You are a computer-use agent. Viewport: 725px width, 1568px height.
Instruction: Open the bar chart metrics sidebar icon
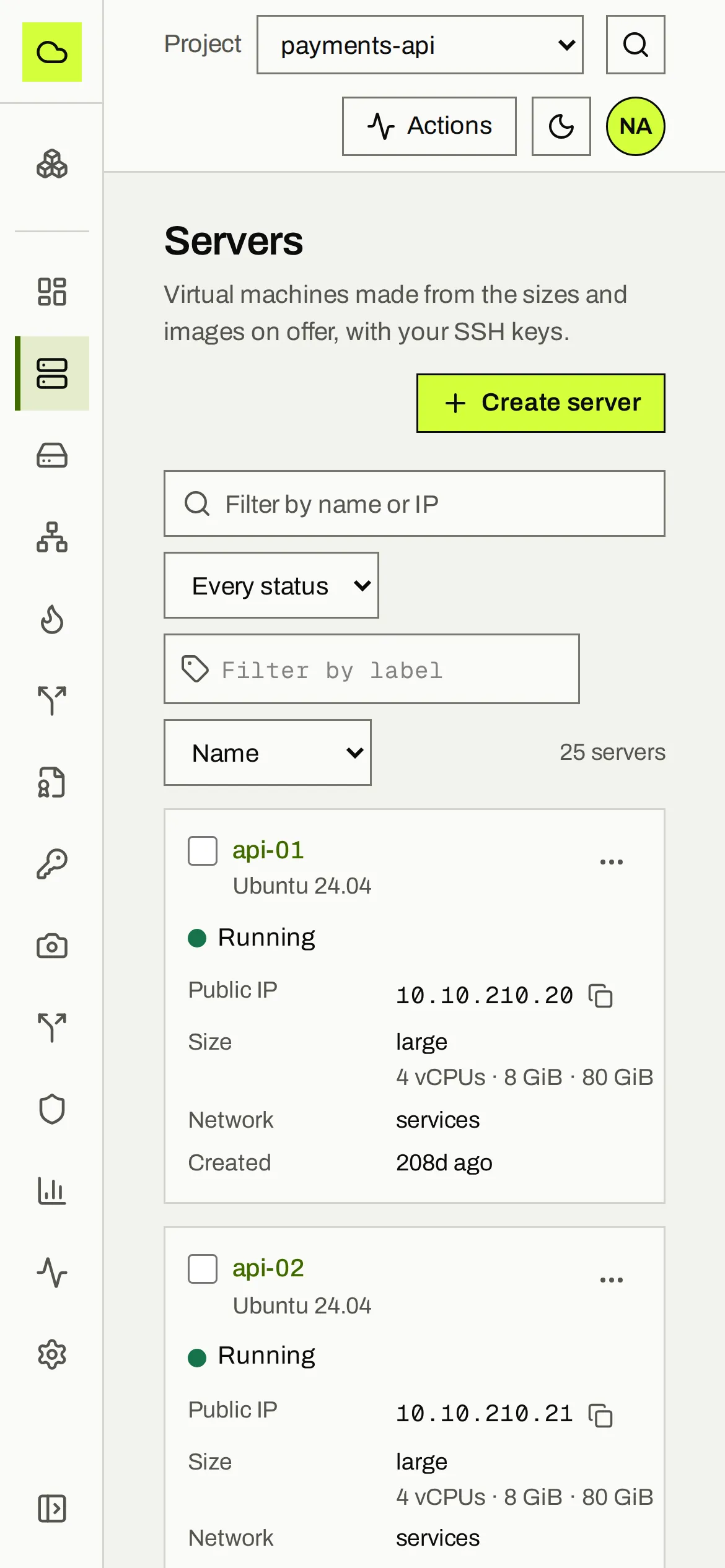tap(52, 1191)
